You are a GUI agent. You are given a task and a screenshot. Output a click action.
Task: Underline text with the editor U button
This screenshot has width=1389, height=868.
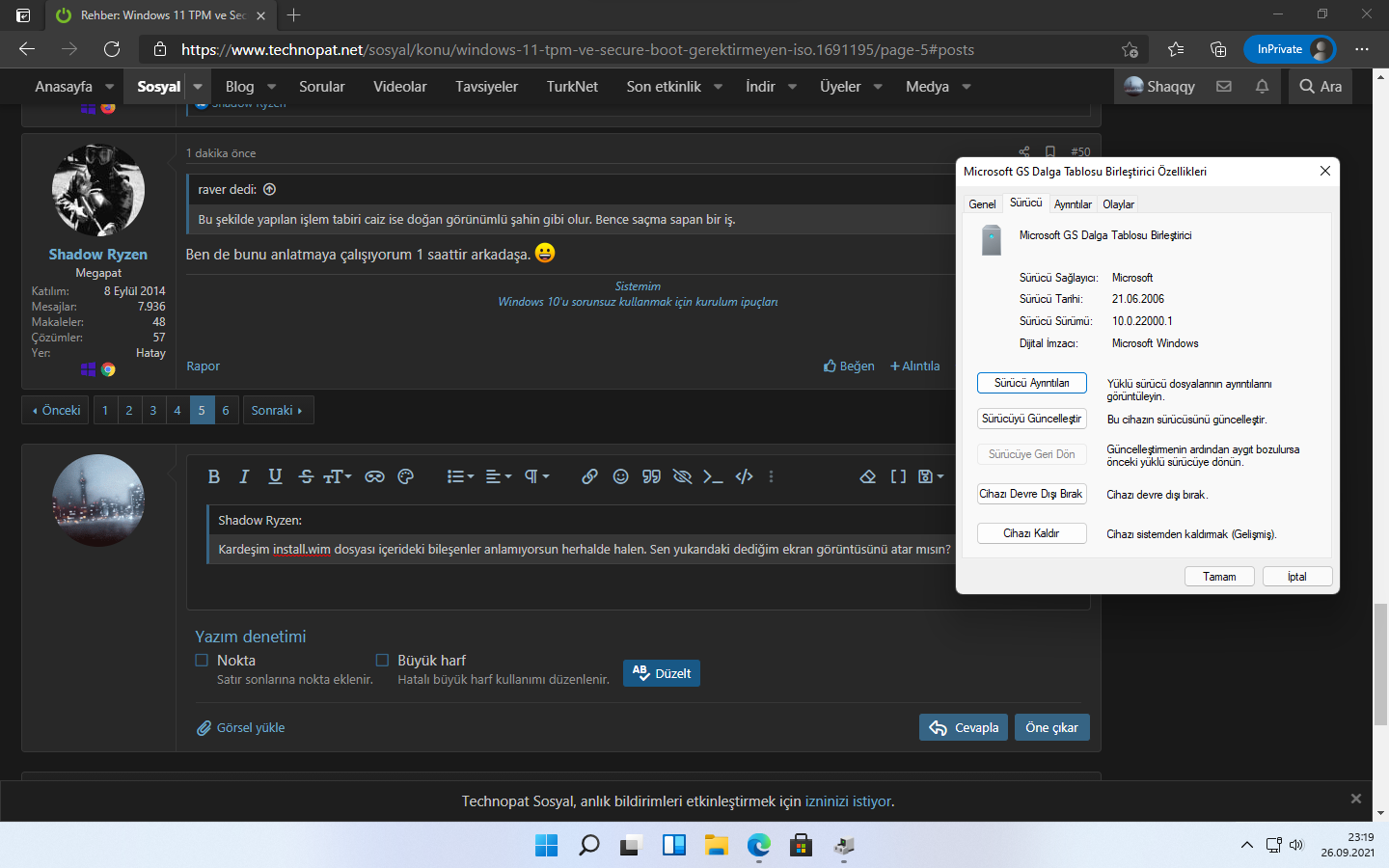pos(275,476)
